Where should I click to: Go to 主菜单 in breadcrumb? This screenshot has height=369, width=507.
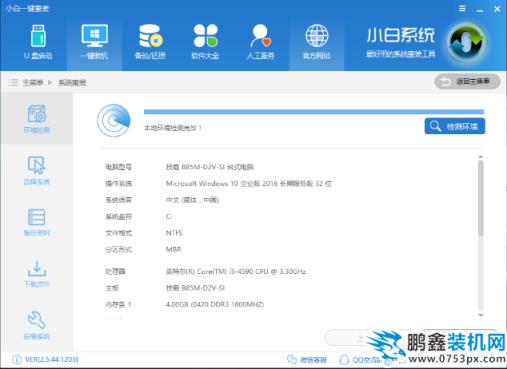[33, 82]
